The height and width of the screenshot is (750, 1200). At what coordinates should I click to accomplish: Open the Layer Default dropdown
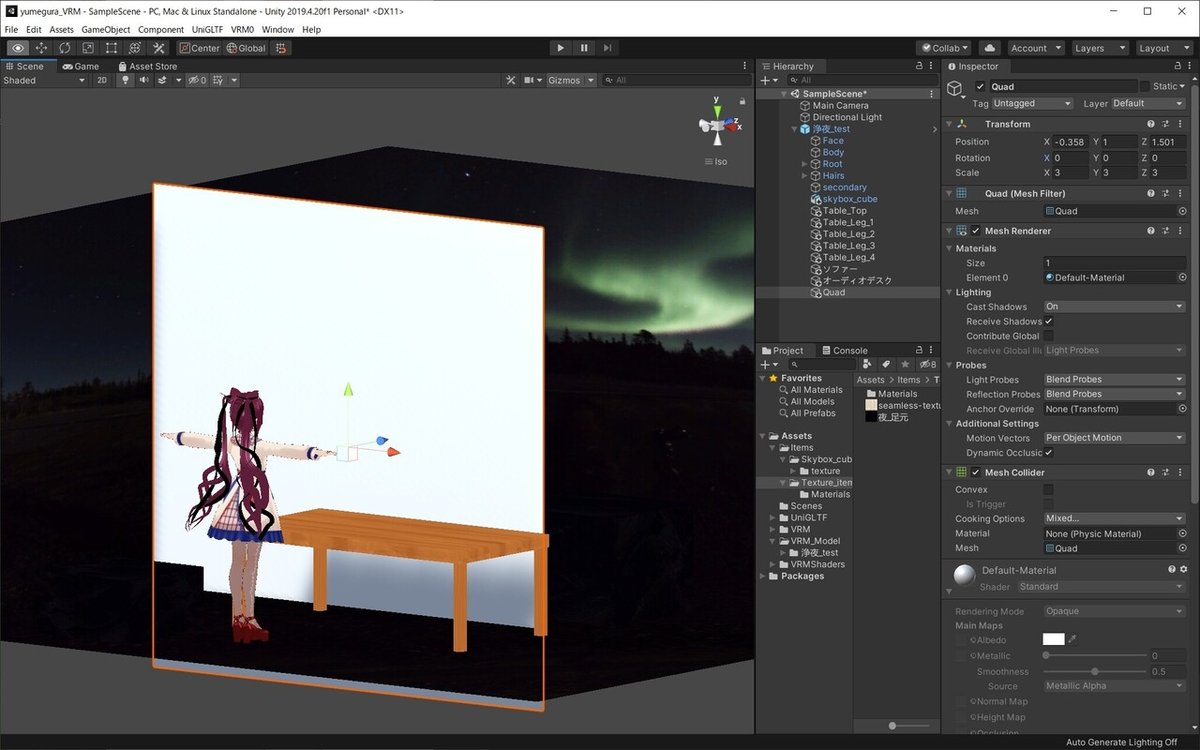tap(1148, 104)
